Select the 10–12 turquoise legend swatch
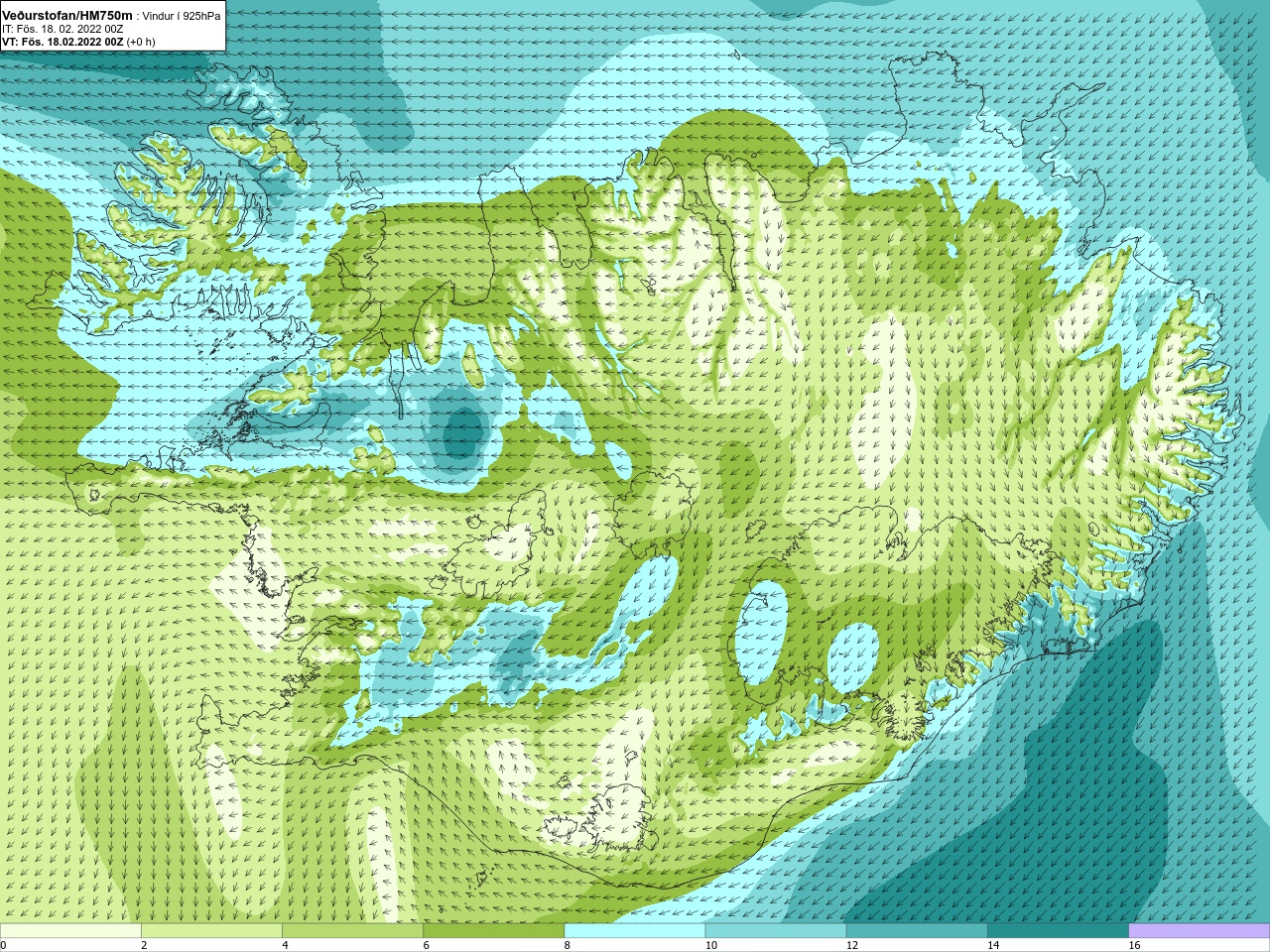This screenshot has height=952, width=1270. pyautogui.click(x=776, y=930)
